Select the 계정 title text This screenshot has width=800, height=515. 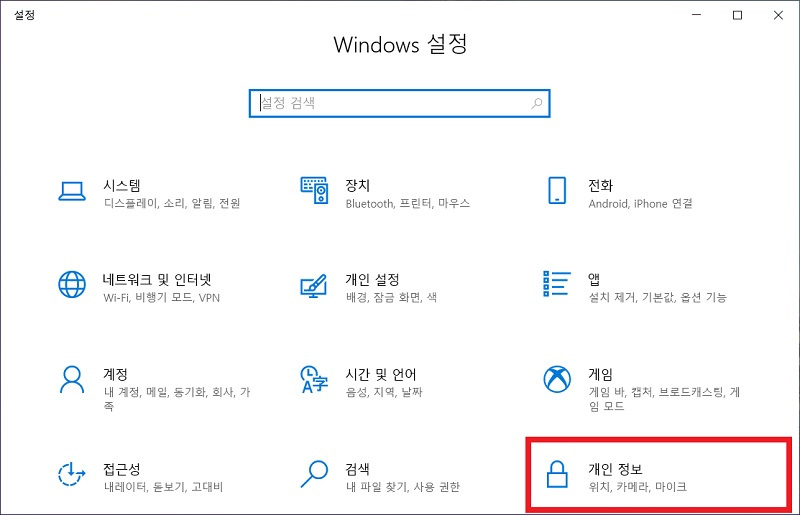pos(115,374)
